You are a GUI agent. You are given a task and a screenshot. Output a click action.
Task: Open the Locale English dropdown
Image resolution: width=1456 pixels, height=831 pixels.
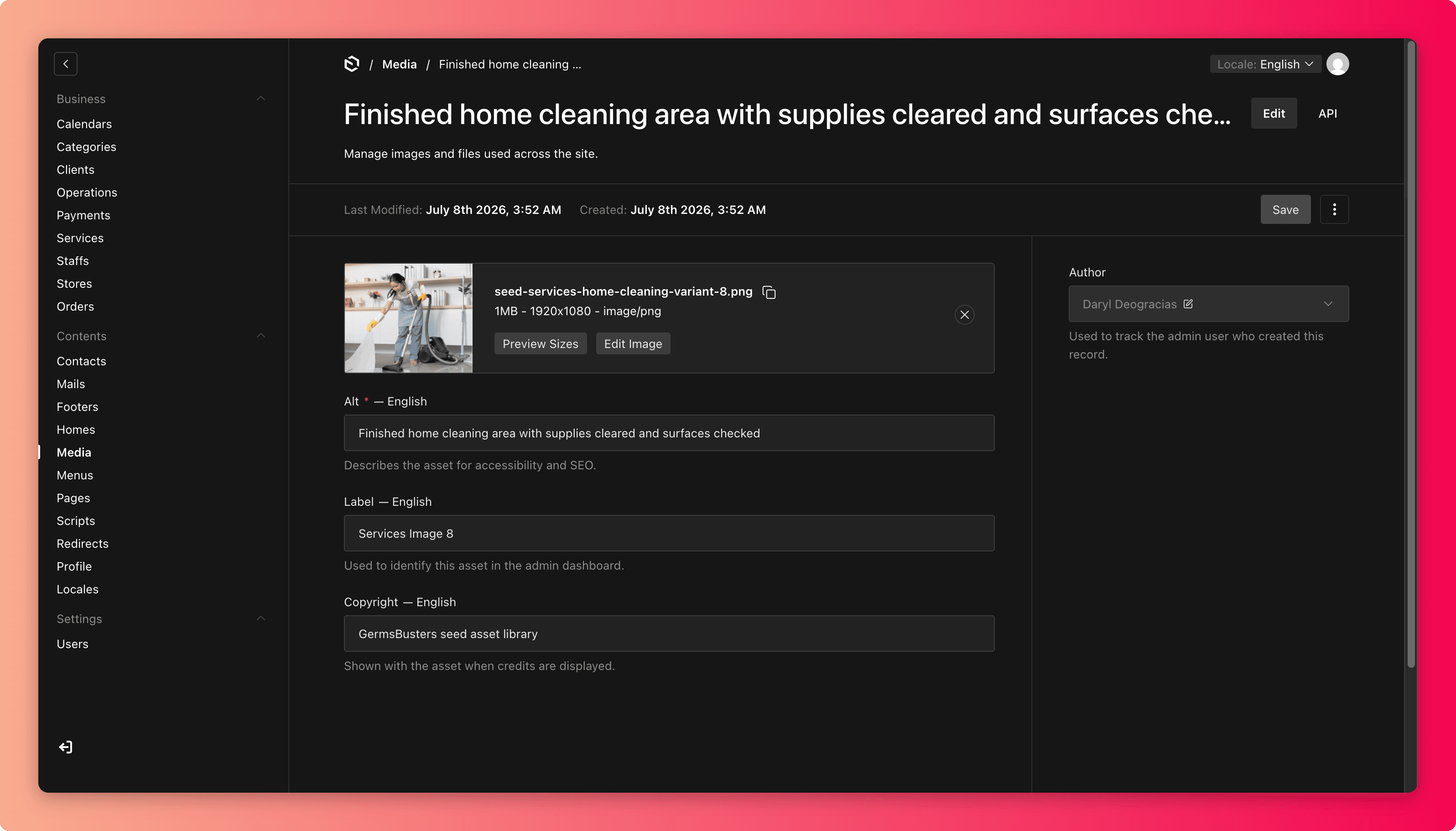[x=1265, y=64]
